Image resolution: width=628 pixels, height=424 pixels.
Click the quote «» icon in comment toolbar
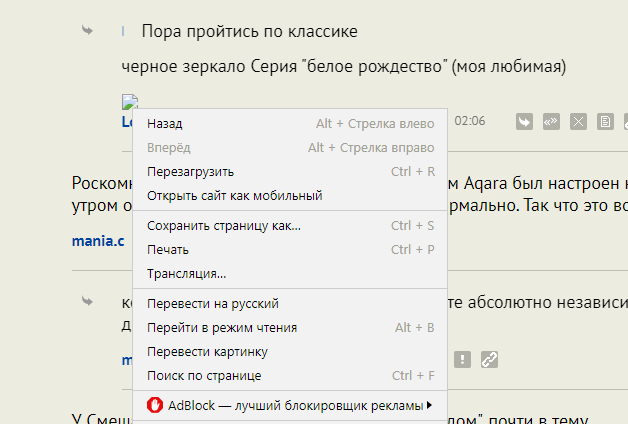point(550,122)
